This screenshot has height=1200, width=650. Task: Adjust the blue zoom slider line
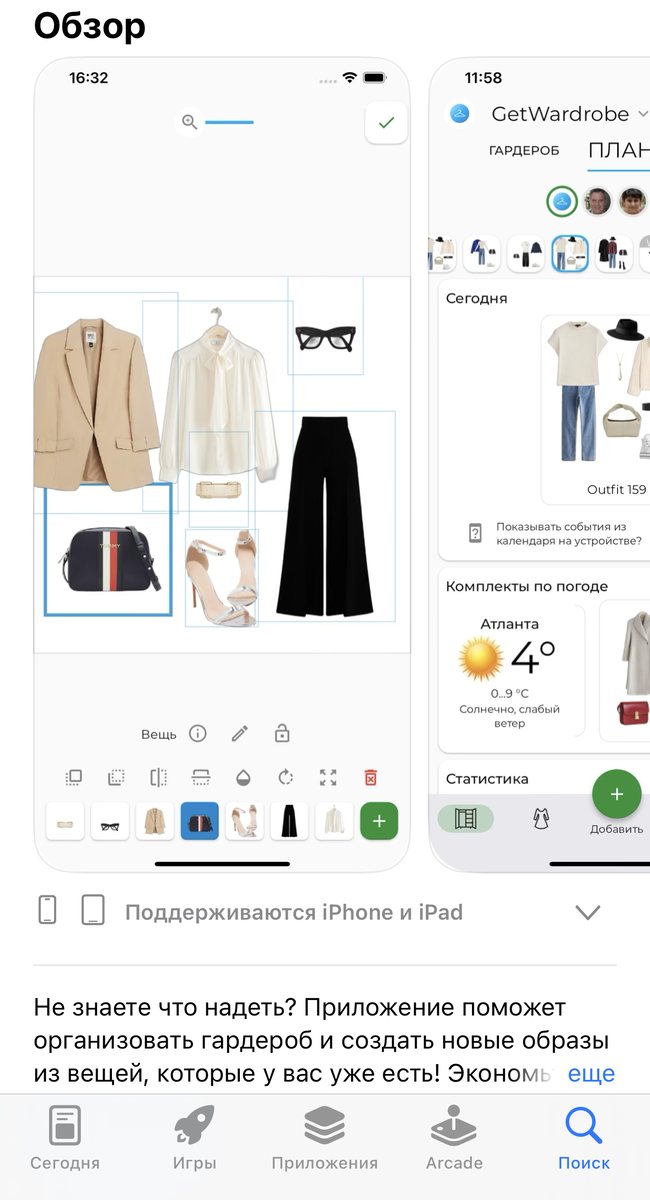pos(229,123)
